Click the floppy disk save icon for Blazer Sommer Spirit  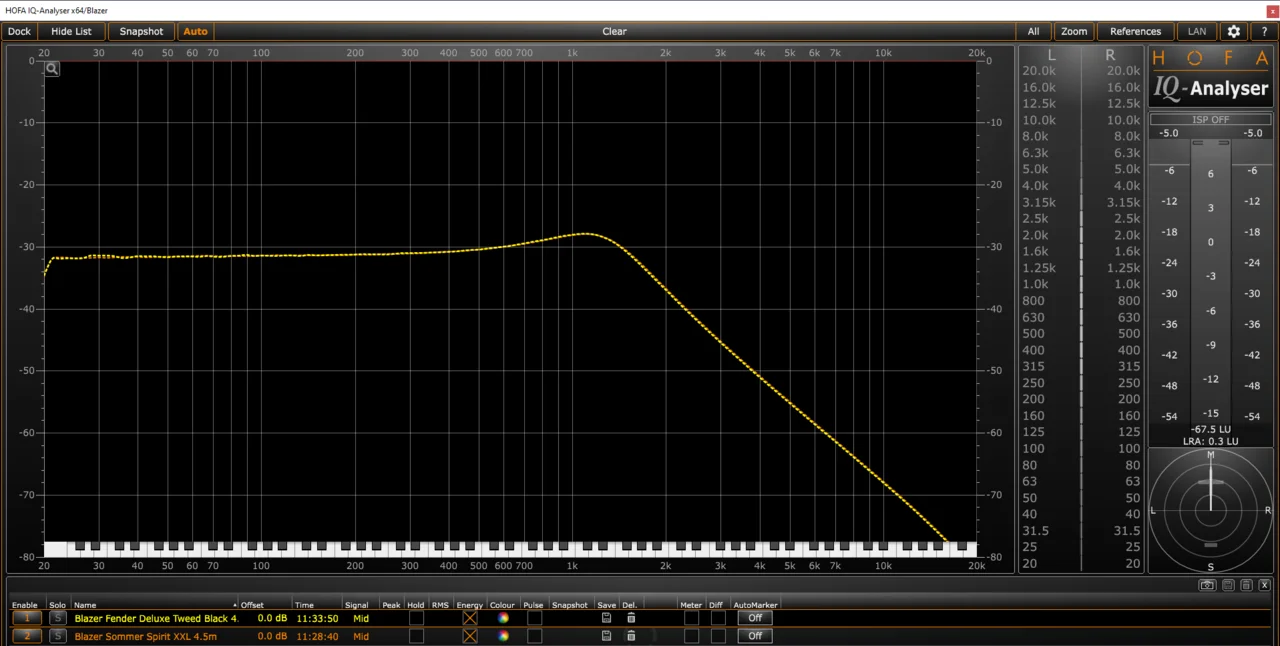click(606, 636)
